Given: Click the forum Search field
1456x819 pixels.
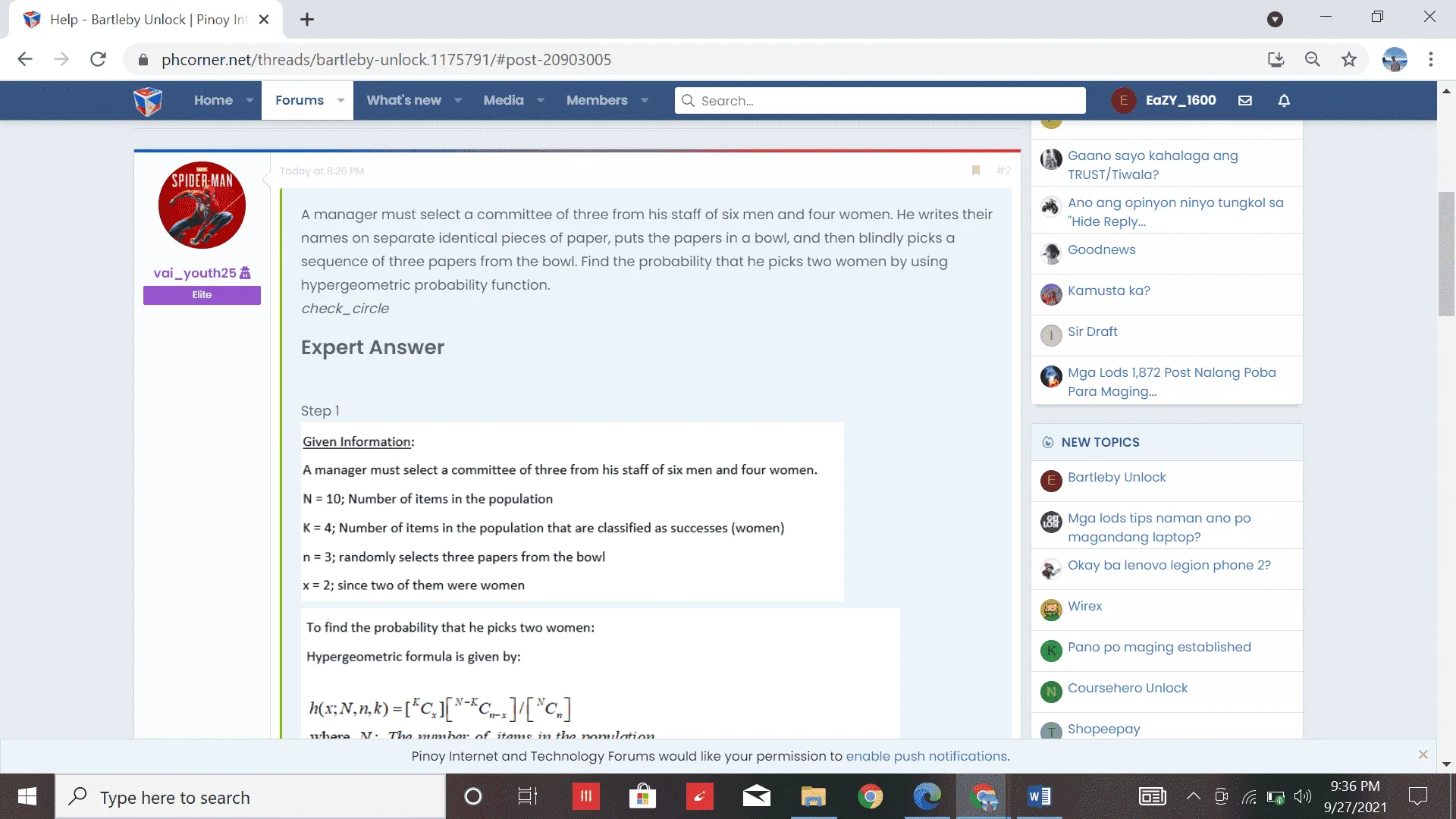Looking at the screenshot, I should tap(880, 100).
